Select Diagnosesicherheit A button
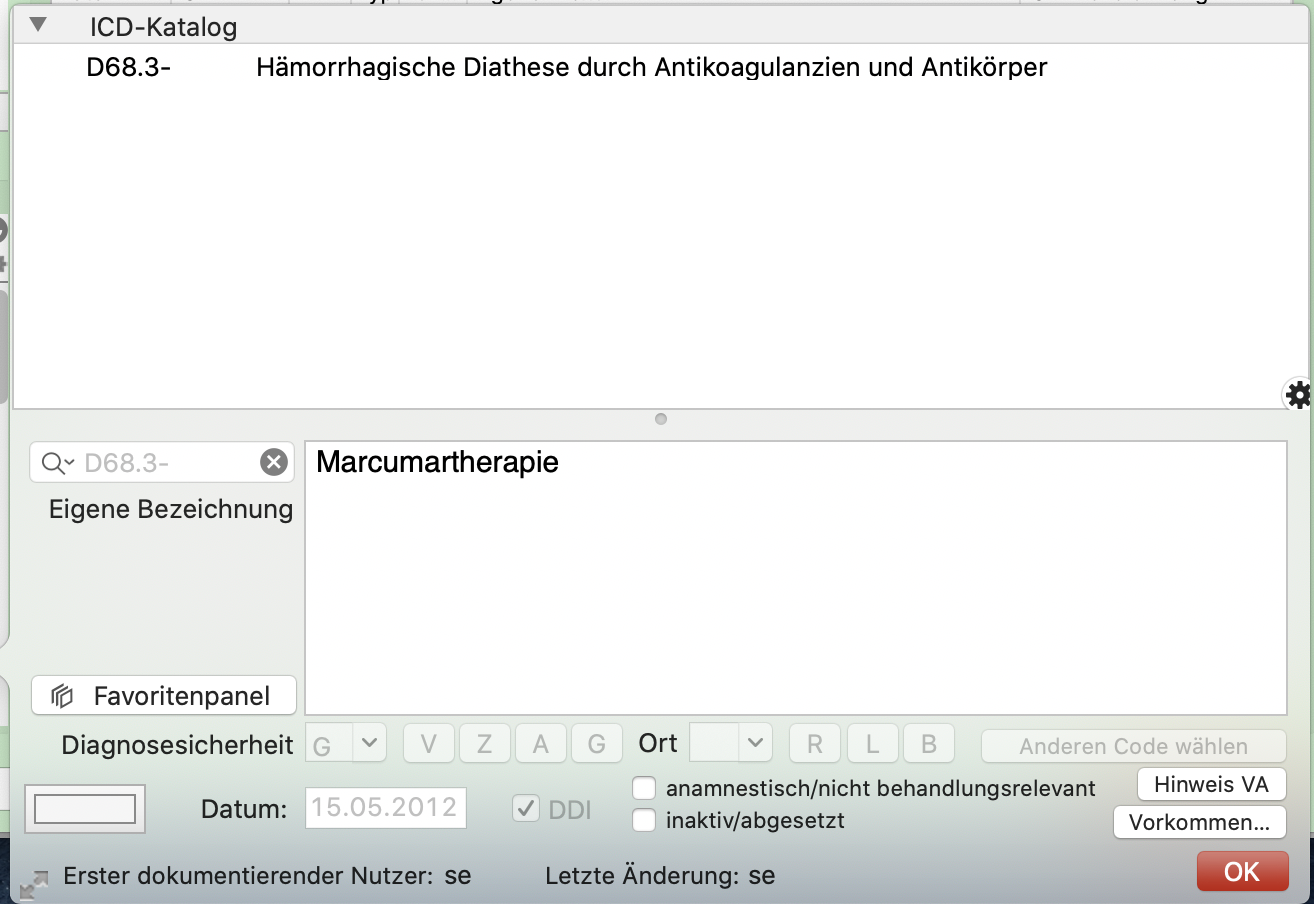Image resolution: width=1314 pixels, height=904 pixels. click(541, 744)
